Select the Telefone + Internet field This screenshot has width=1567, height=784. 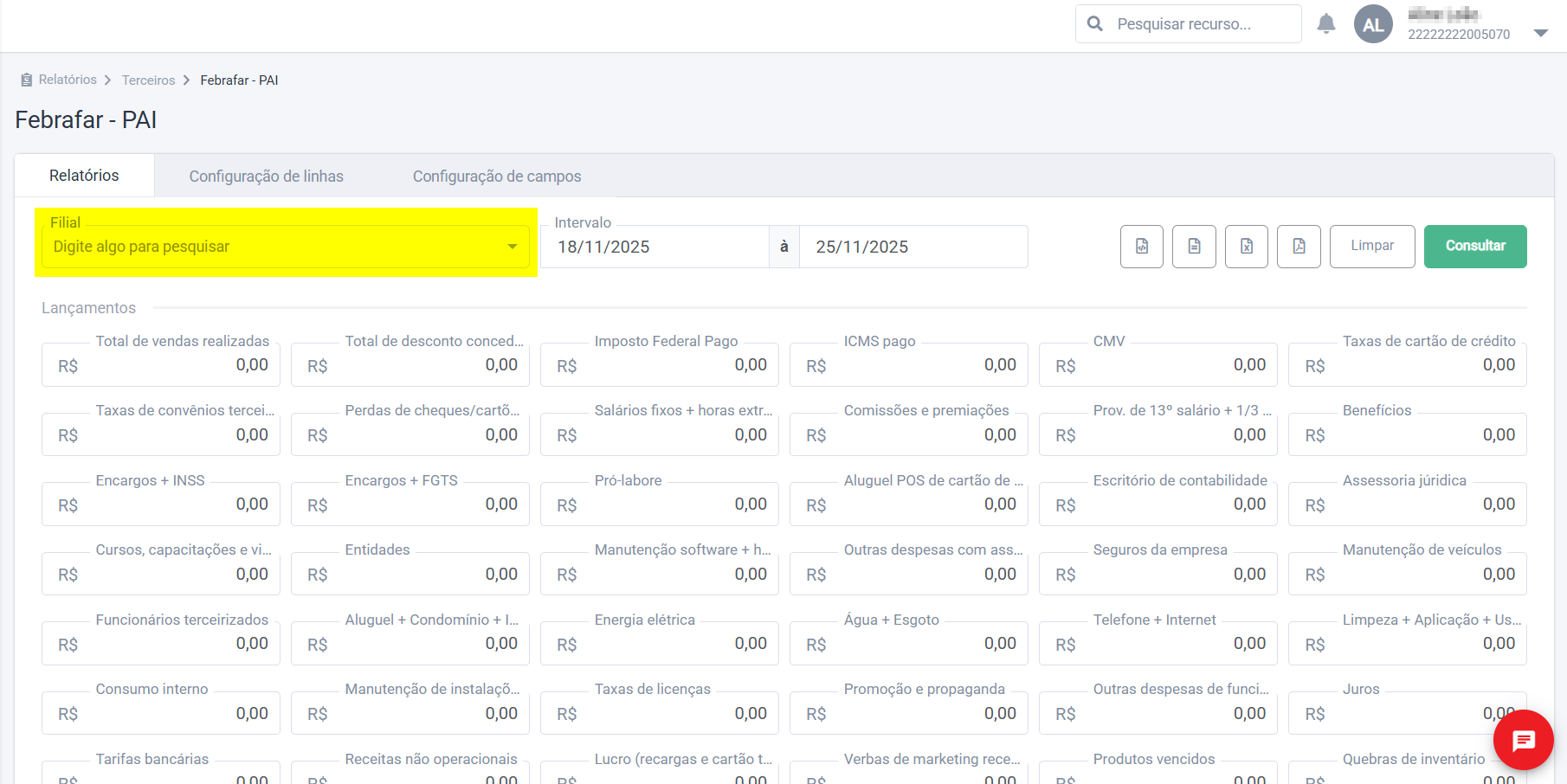[x=1158, y=644]
